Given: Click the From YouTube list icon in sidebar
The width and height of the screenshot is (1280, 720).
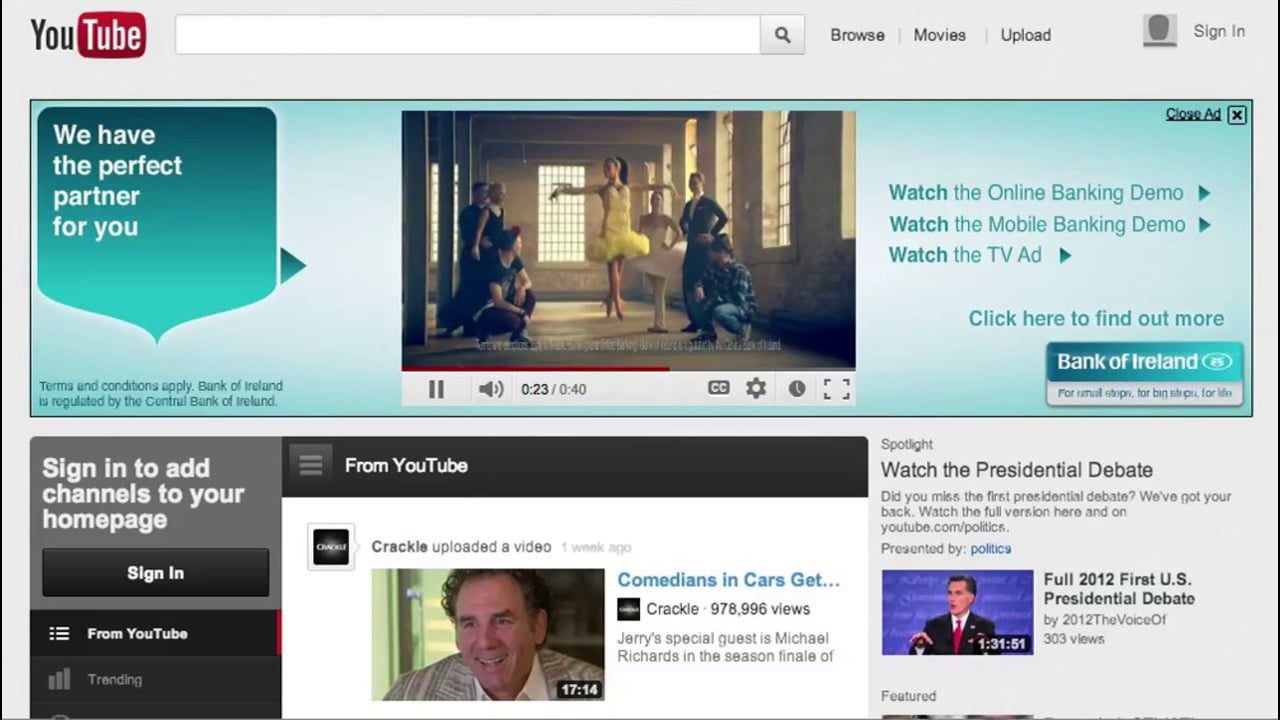Looking at the screenshot, I should coord(59,633).
